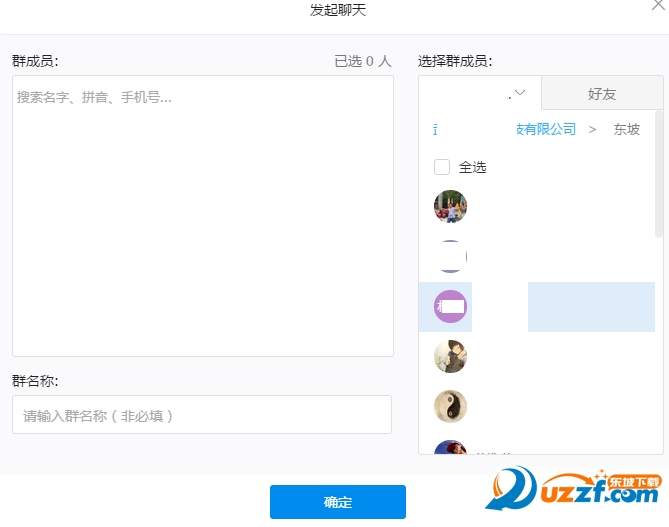Viewport: 669px width, 527px height.
Task: Click the second contact's partially hidden avatar
Action: [450, 257]
